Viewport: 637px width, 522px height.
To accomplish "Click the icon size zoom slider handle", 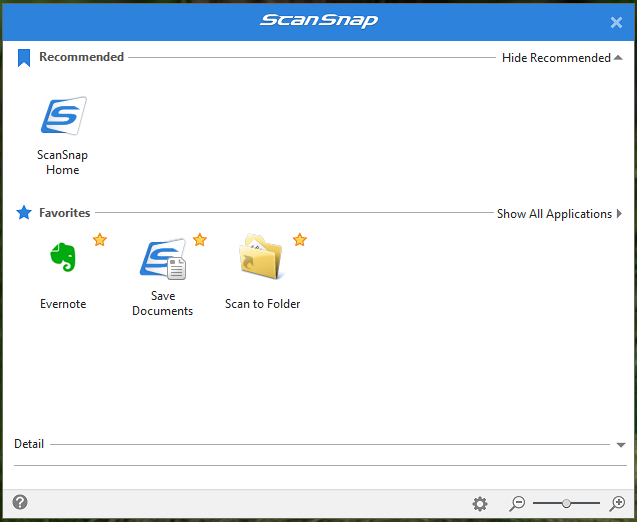I will click(x=566, y=504).
